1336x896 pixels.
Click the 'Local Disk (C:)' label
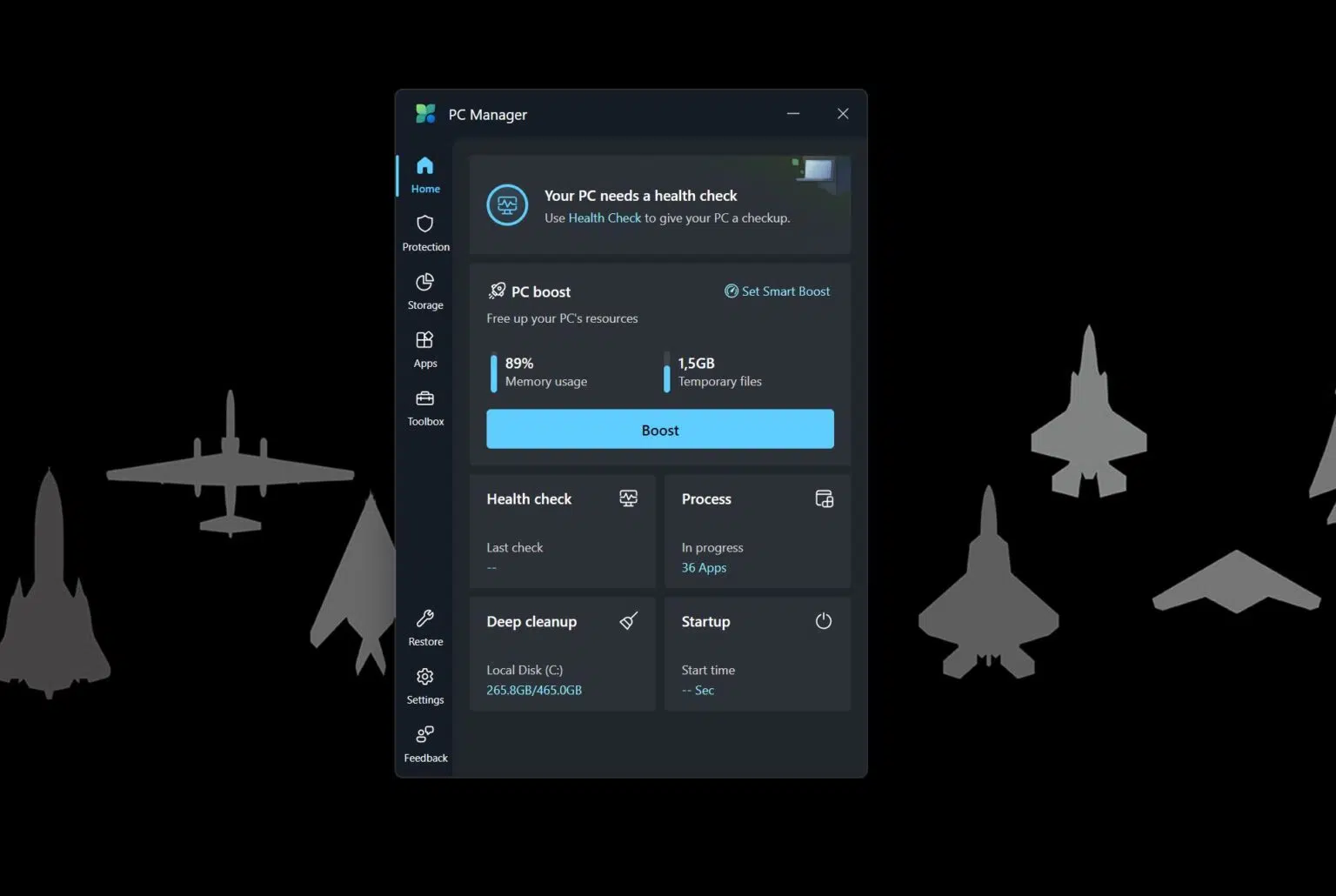(x=524, y=671)
